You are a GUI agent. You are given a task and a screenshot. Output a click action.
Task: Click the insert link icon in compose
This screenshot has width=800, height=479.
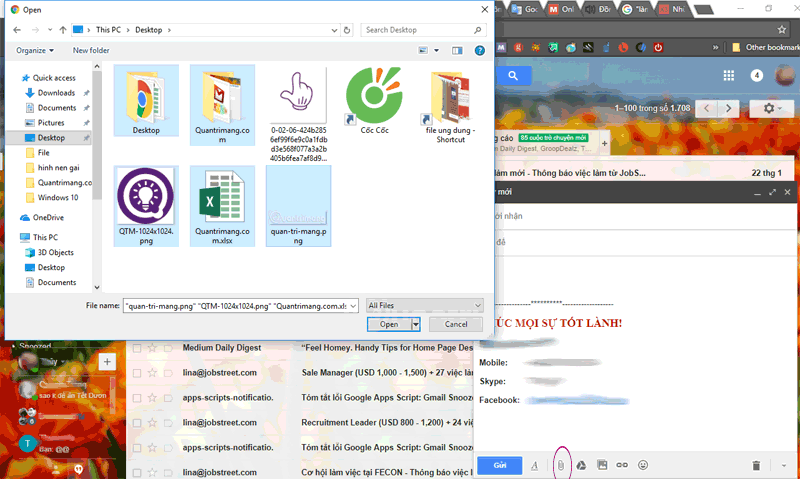tap(622, 465)
